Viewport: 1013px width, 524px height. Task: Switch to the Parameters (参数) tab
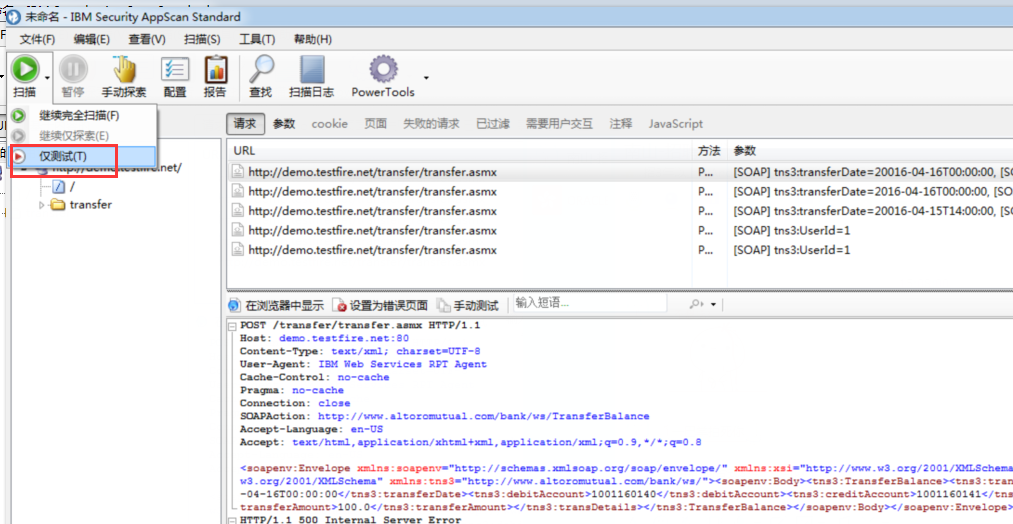coord(284,123)
